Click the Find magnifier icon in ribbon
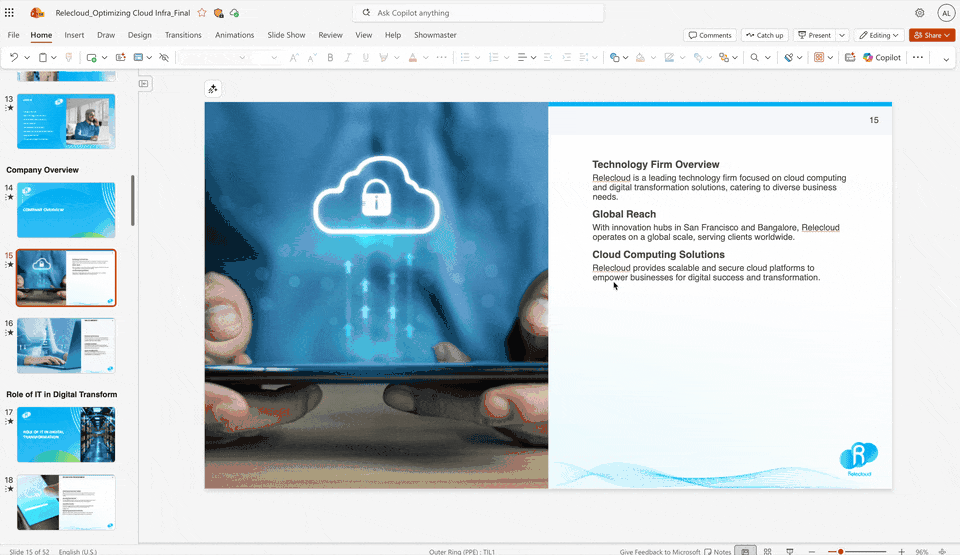Image resolution: width=960 pixels, height=555 pixels. tap(754, 57)
